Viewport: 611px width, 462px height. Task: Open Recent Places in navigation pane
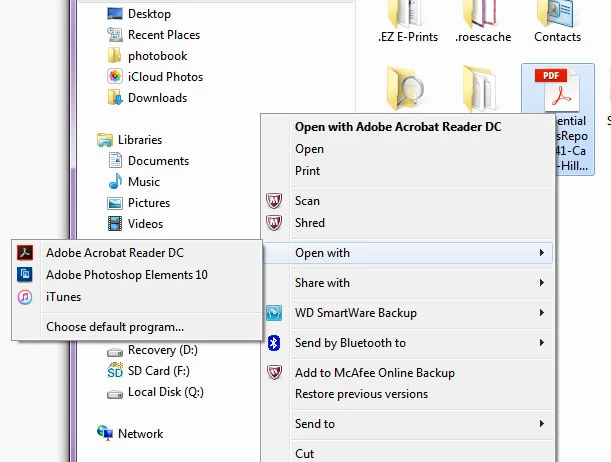coord(164,35)
